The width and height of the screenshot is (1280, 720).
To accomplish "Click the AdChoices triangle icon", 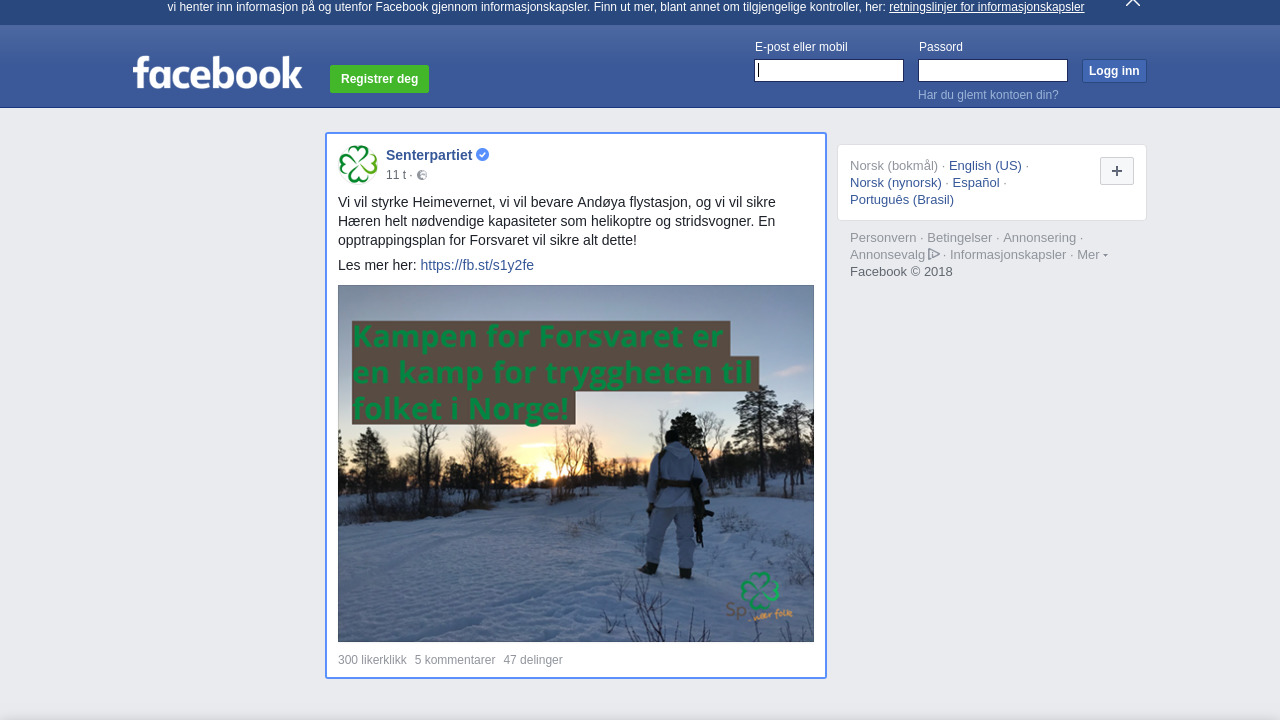I will pos(934,254).
